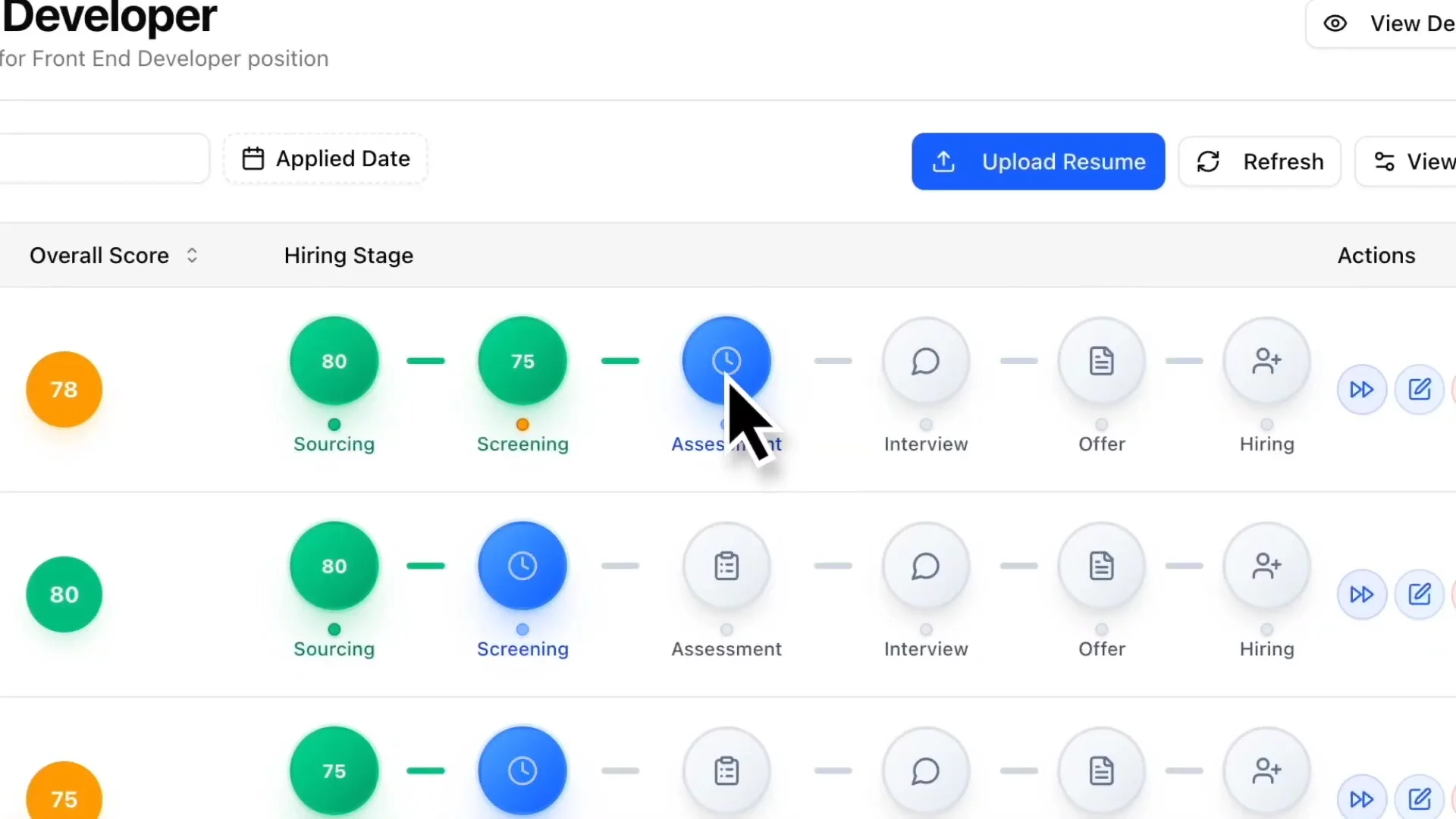Image resolution: width=1456 pixels, height=819 pixels.
Task: Click the fast-forward icon in the third row
Action: click(1361, 799)
